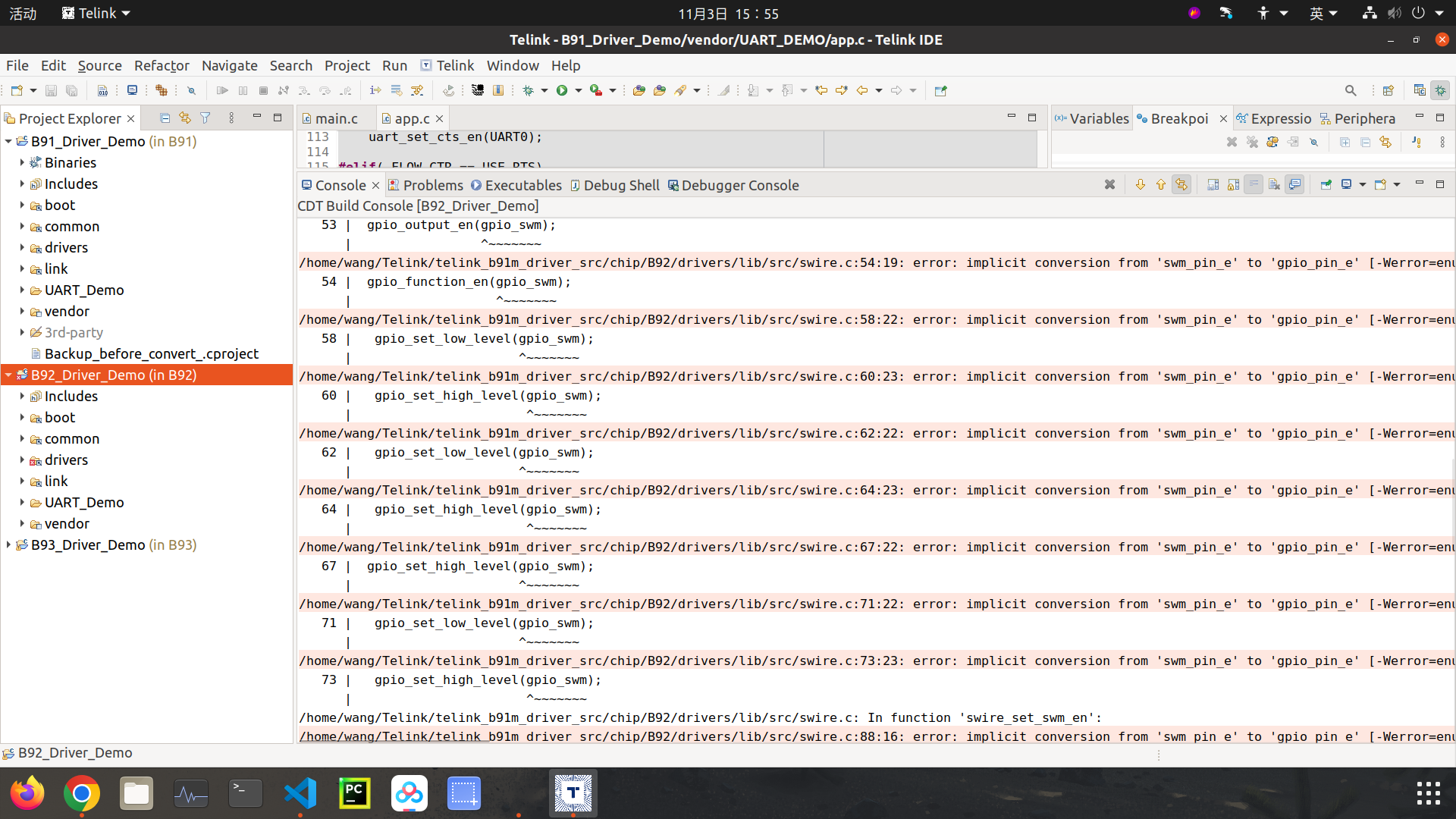Click the Remove All Breakpoints icon
Image resolution: width=1456 pixels, height=819 pixels.
[x=1252, y=142]
